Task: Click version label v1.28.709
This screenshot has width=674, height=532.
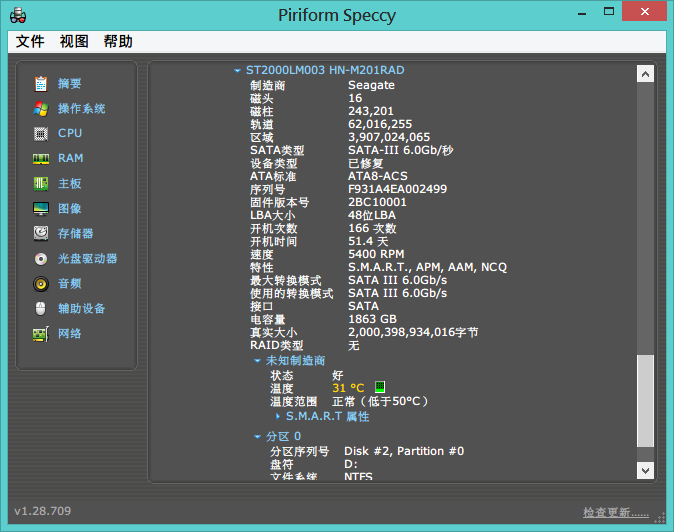Action: (x=43, y=511)
